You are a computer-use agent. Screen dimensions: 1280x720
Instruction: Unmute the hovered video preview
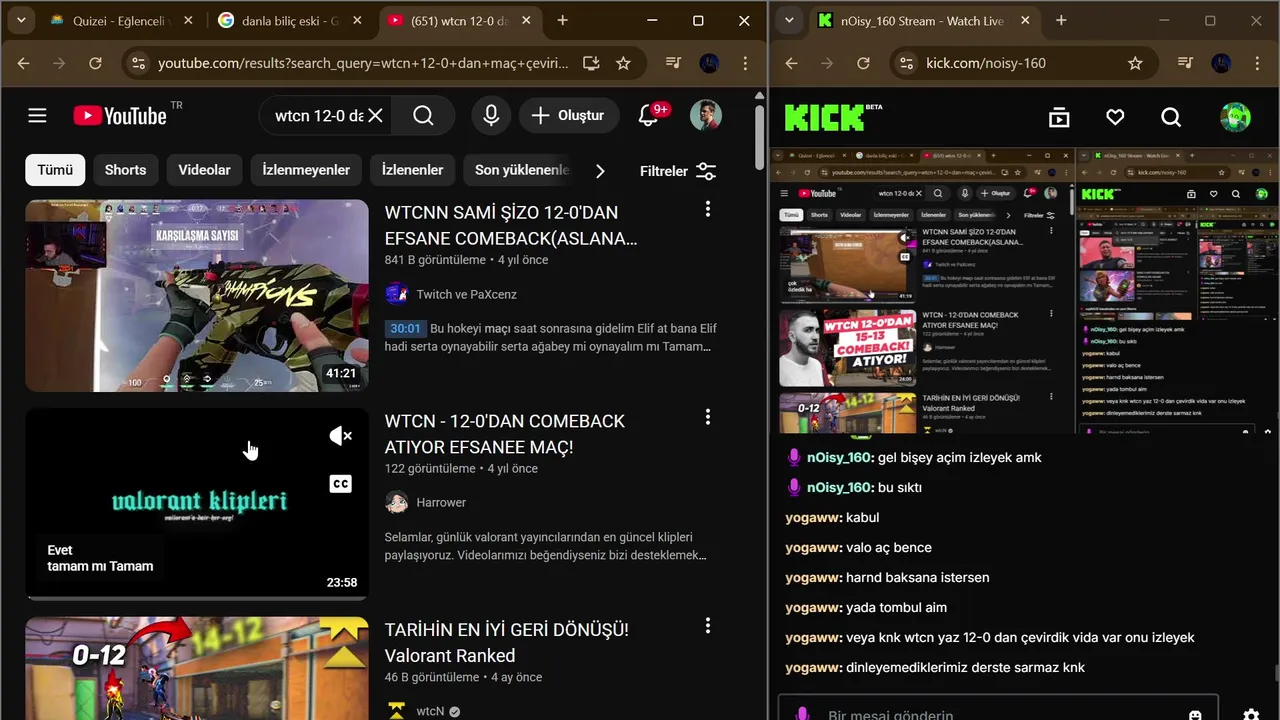(341, 436)
